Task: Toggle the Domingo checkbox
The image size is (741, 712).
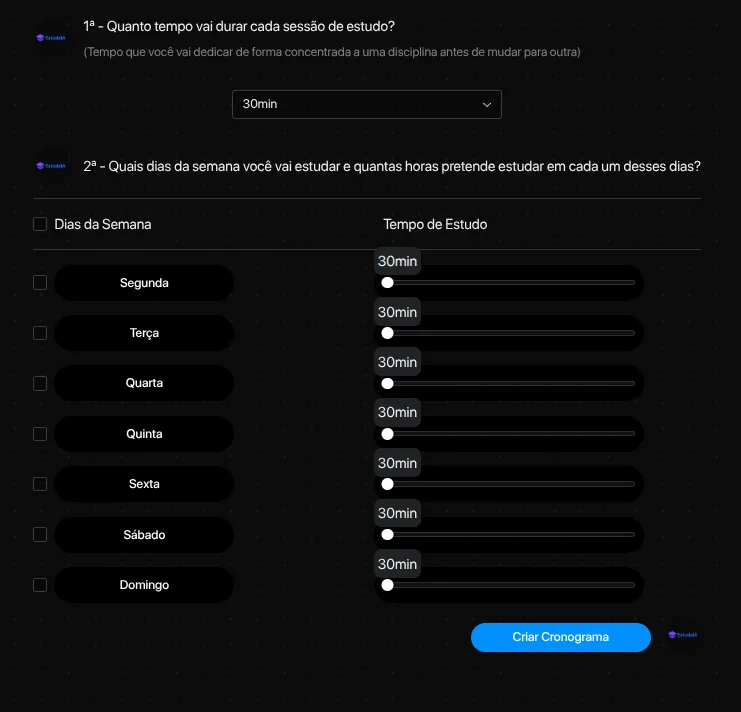Action: [x=40, y=585]
